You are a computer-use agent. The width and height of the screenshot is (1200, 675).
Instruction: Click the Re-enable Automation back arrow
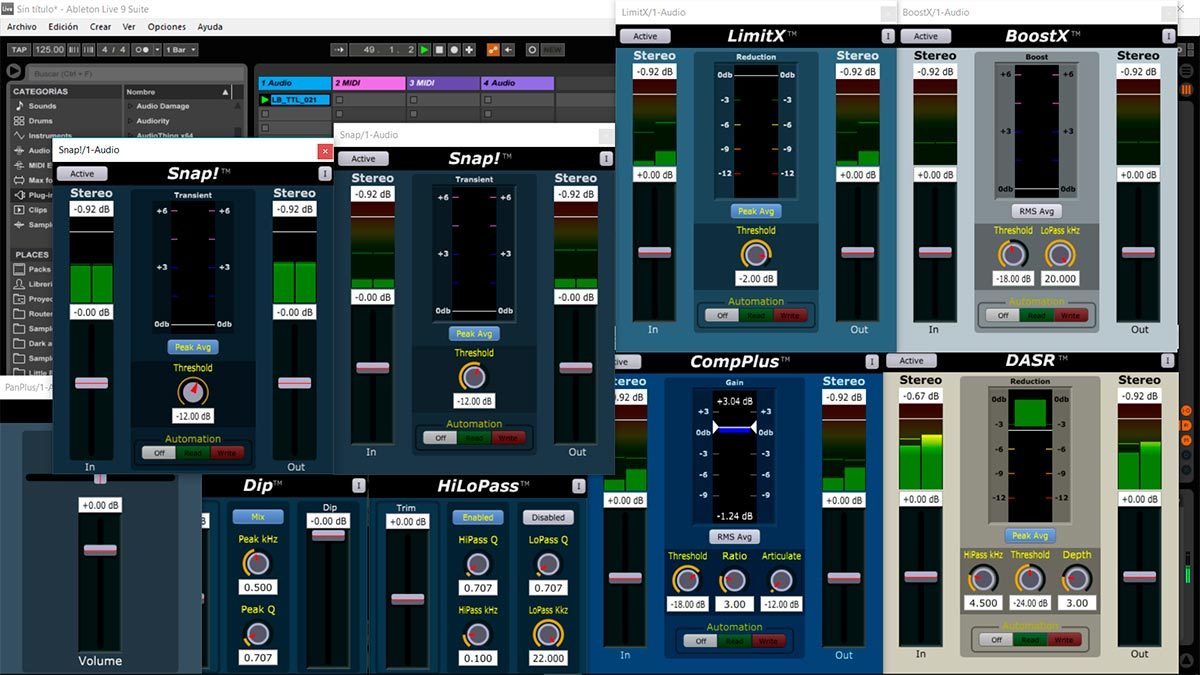click(x=509, y=49)
